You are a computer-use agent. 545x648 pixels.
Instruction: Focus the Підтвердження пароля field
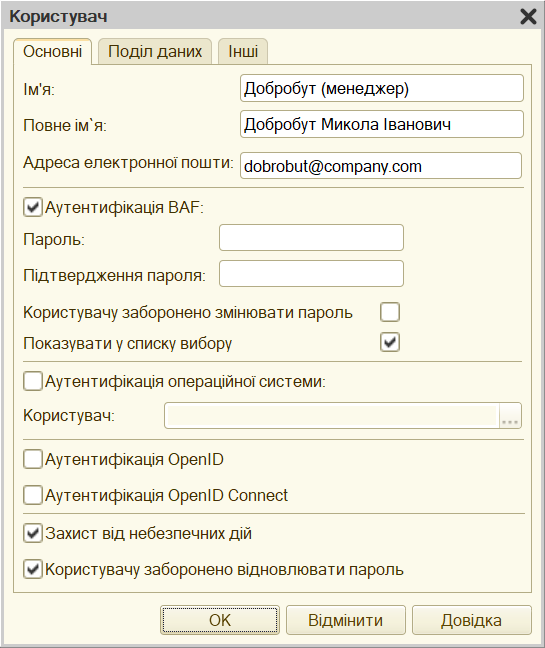click(x=311, y=274)
